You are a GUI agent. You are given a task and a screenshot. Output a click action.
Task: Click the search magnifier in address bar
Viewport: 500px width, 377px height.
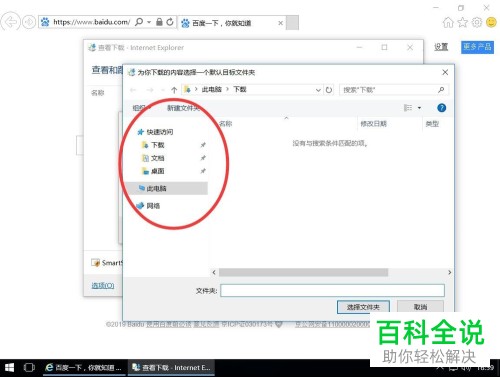tap(139, 22)
